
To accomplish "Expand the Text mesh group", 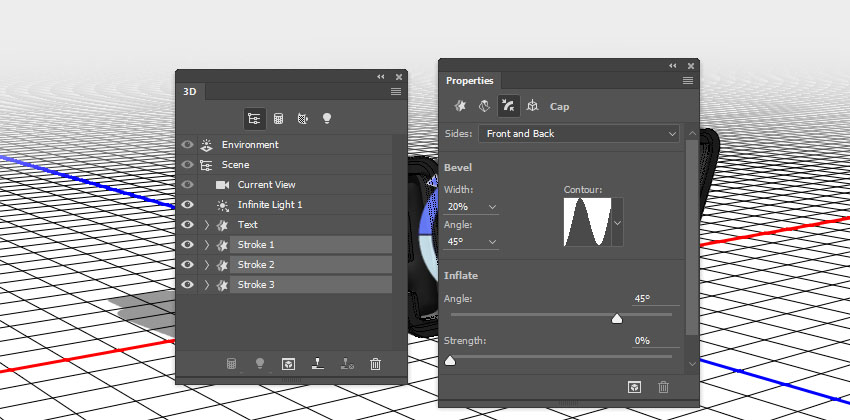I will click(x=207, y=225).
